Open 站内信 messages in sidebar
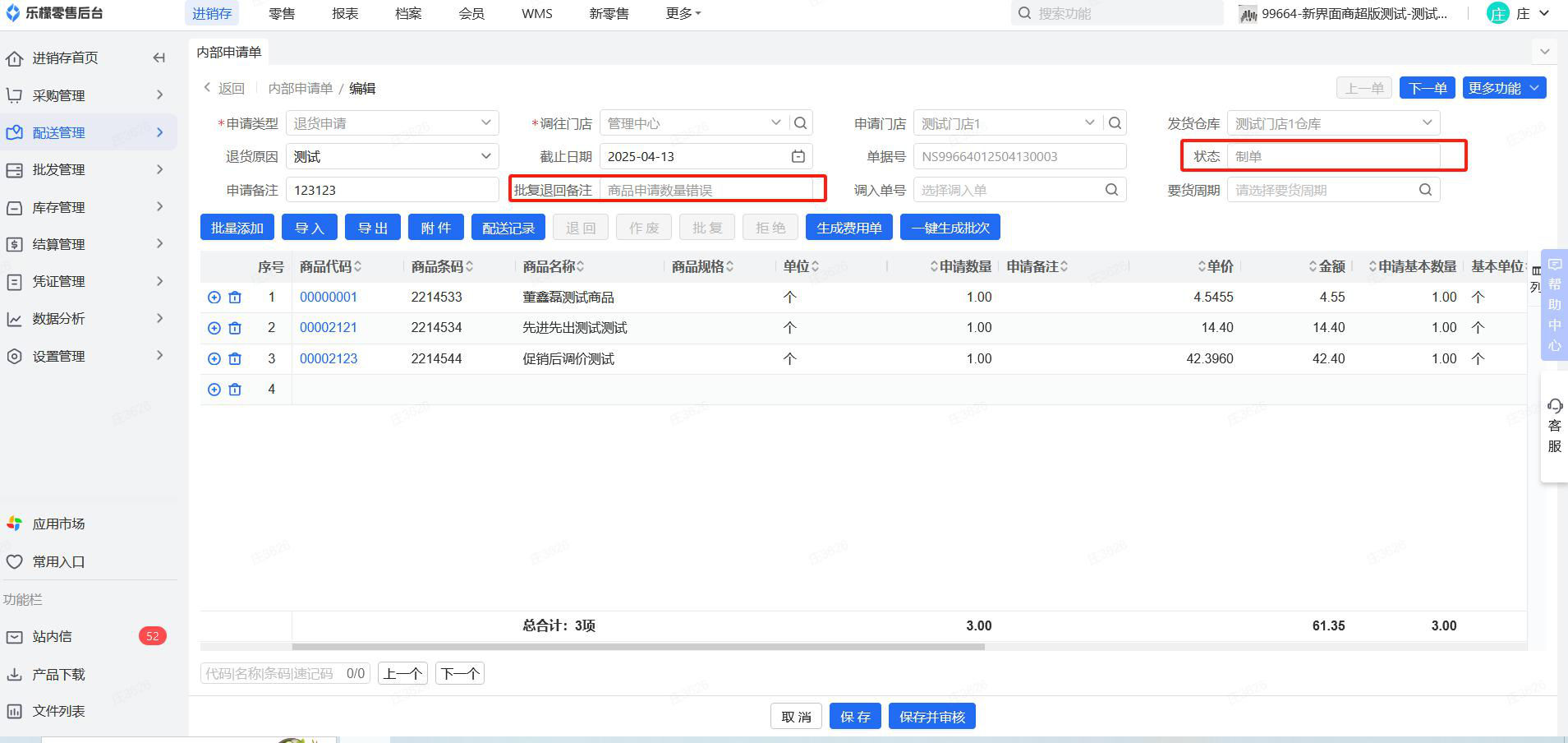 point(52,636)
